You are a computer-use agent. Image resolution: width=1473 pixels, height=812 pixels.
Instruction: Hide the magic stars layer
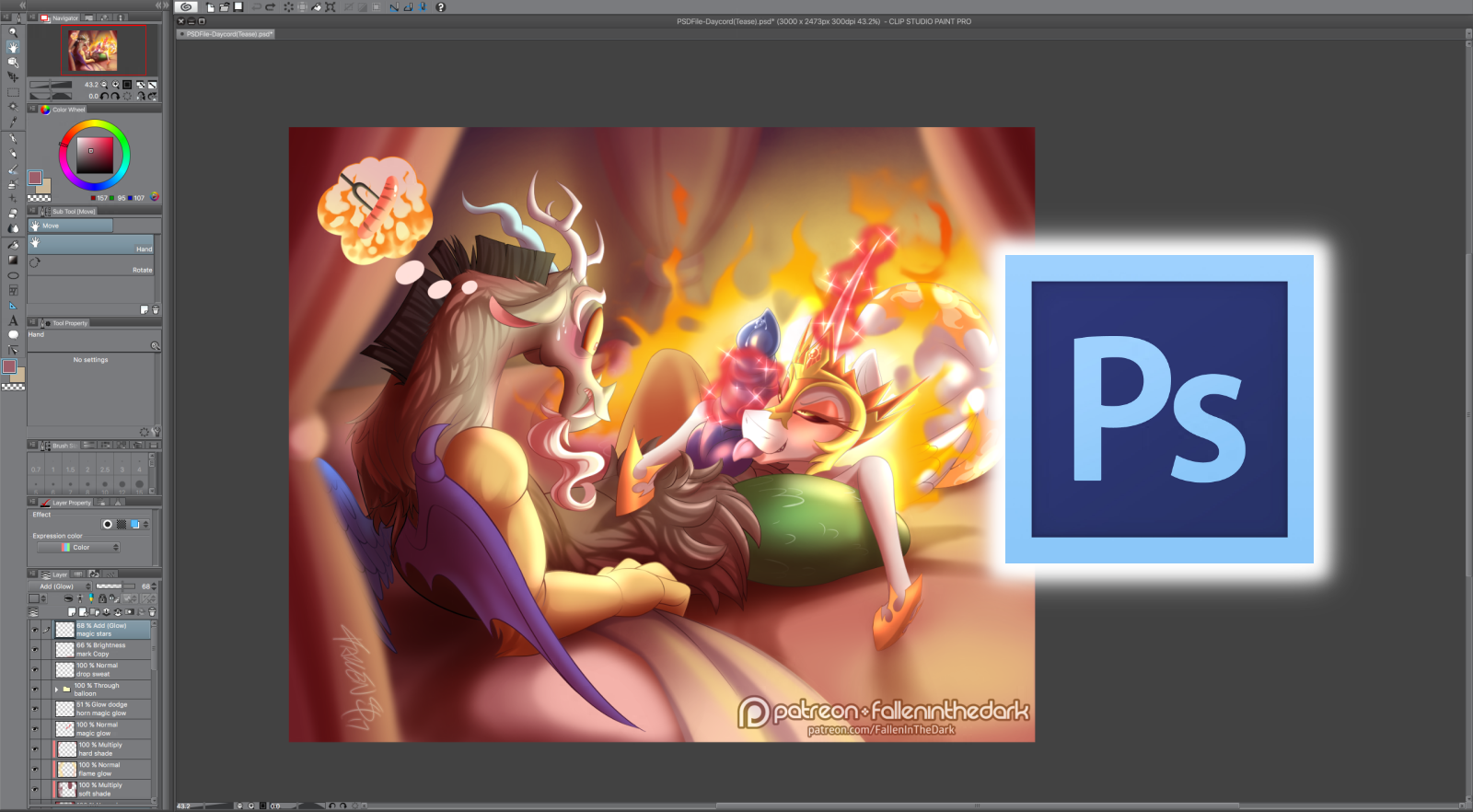(35, 630)
